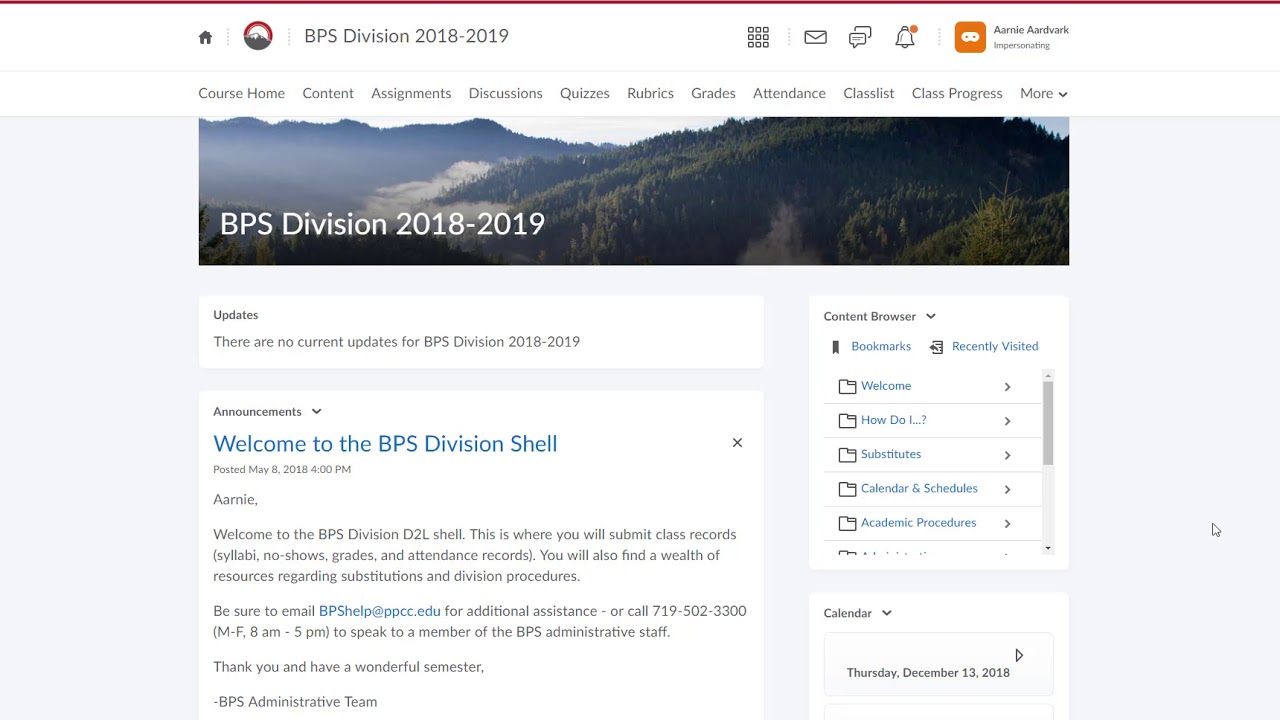
Task: Click the Updates widget heading
Action: point(235,315)
